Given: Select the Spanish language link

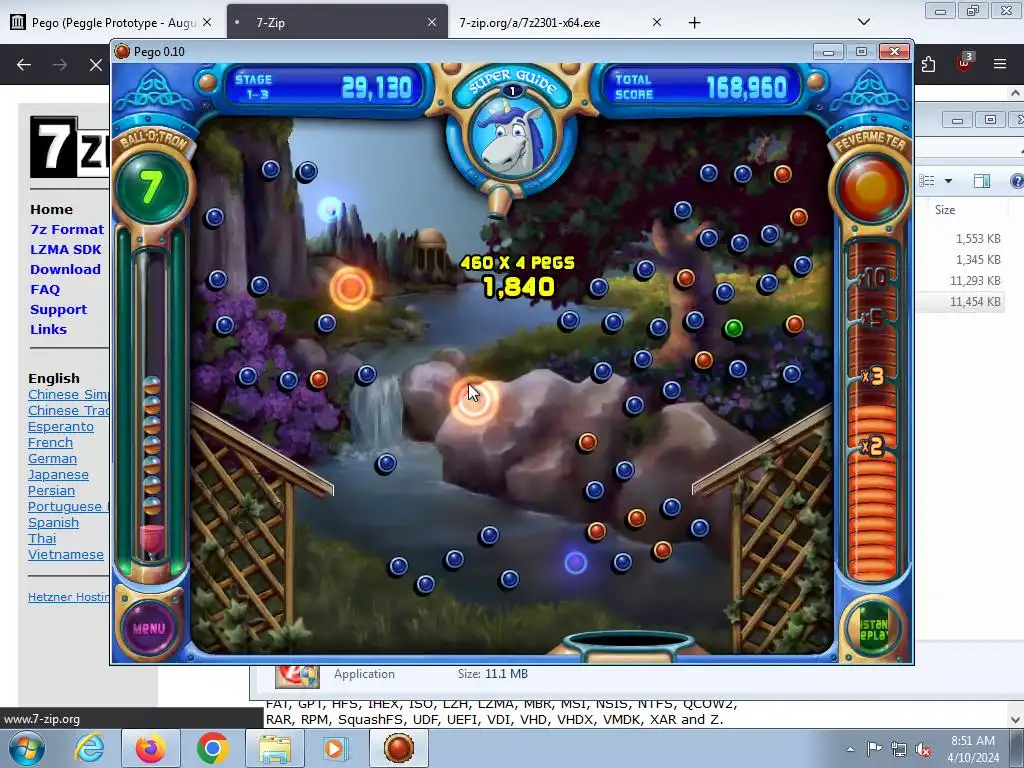Looking at the screenshot, I should tap(53, 523).
